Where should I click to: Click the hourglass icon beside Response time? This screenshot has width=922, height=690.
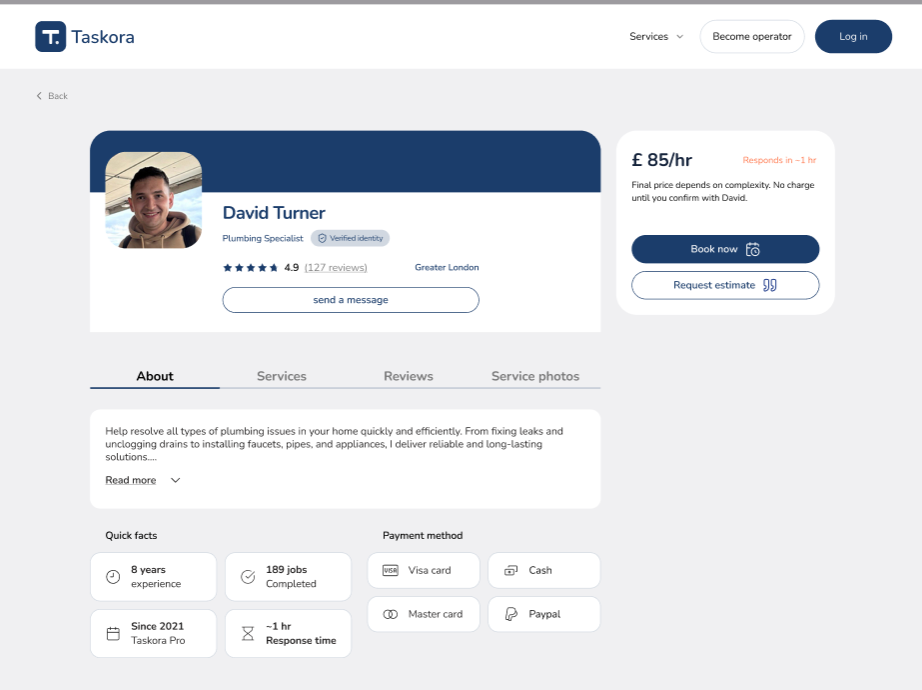248,634
